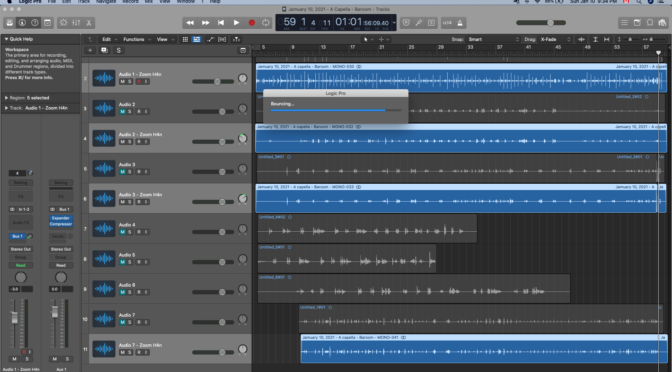Toggle record enable on Audio 1 - Zoom H4n
This screenshot has width=672, height=372.
click(x=139, y=81)
